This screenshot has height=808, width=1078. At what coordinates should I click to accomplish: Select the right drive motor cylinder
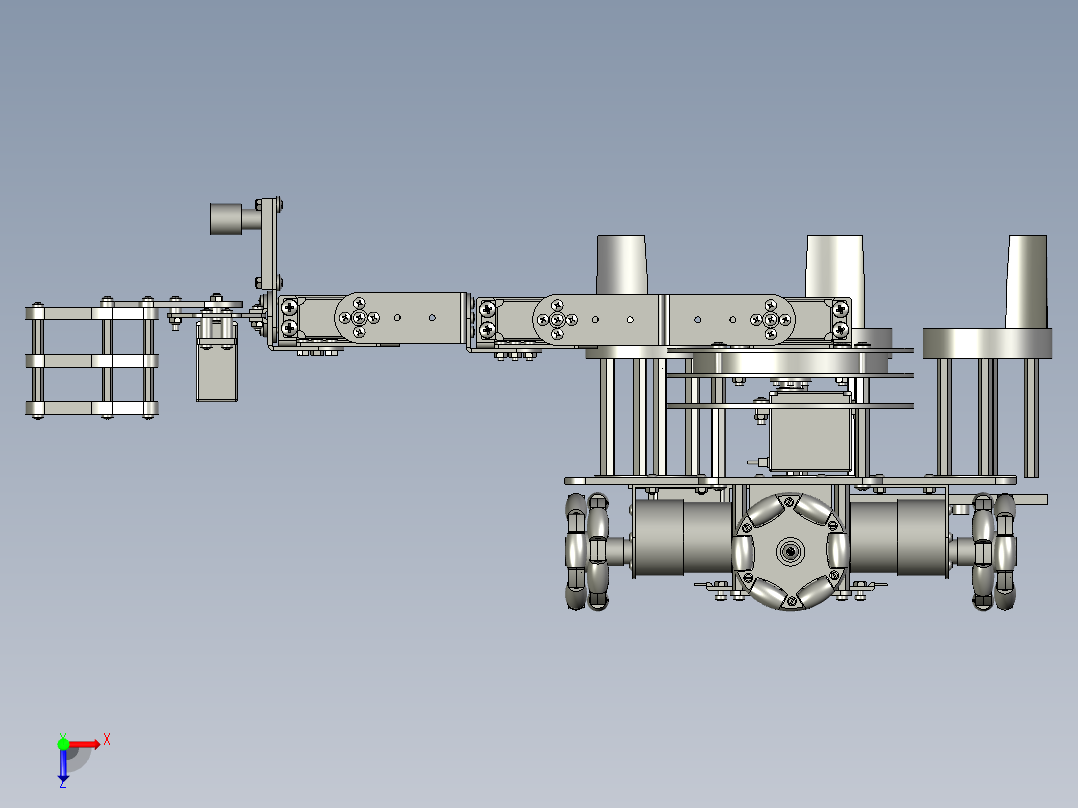click(898, 537)
